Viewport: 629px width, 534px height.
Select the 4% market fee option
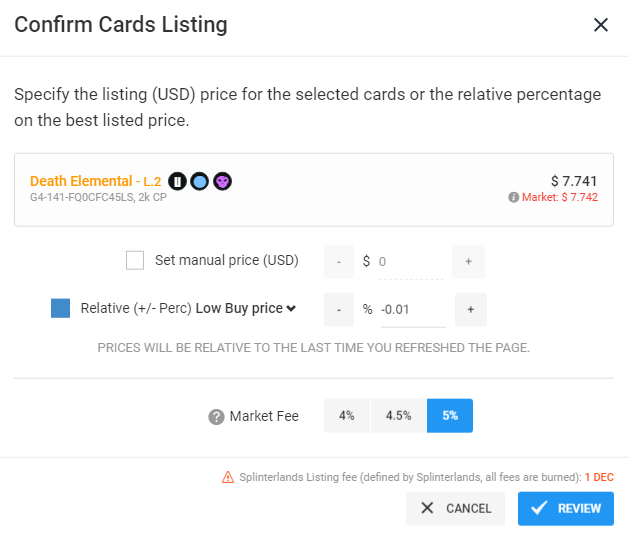click(x=347, y=416)
